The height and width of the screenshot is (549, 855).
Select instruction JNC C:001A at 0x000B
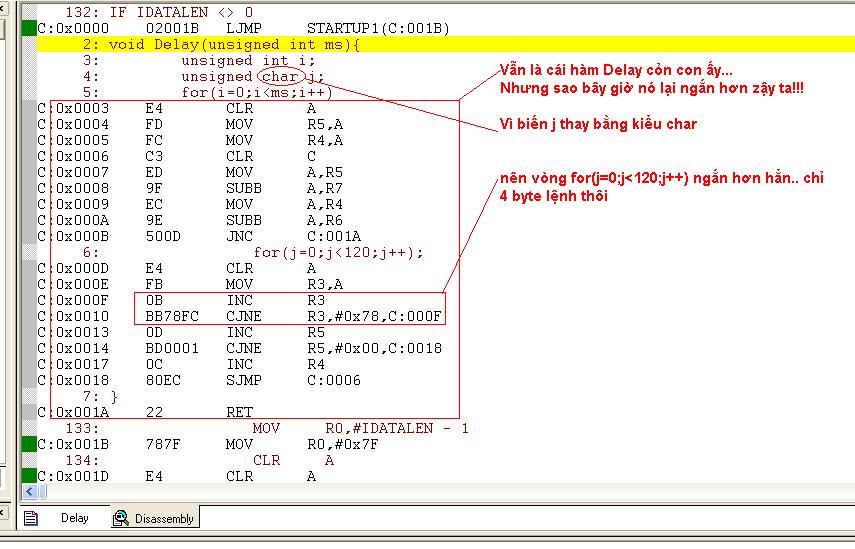(x=199, y=236)
